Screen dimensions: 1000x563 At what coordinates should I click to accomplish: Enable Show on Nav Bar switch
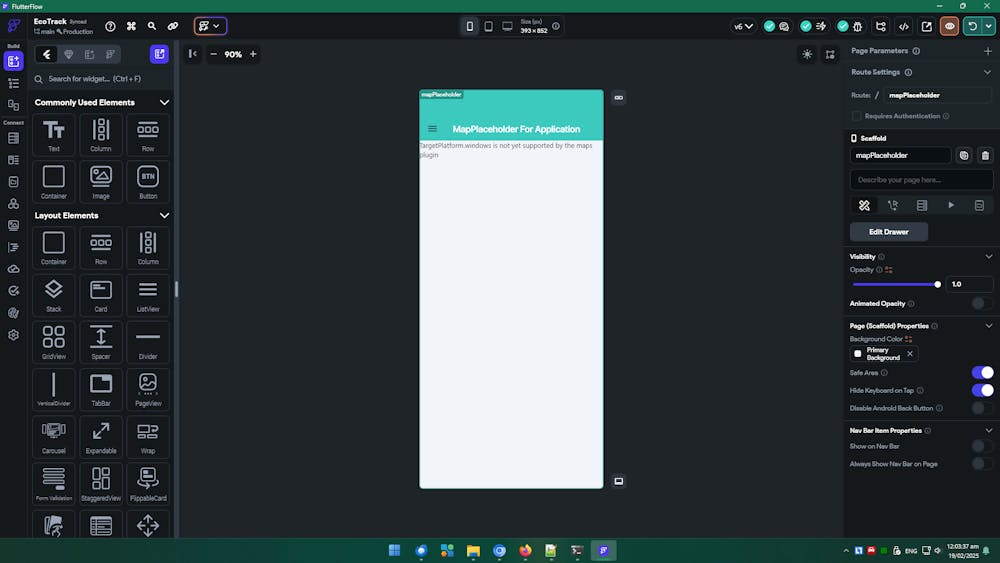coord(982,446)
